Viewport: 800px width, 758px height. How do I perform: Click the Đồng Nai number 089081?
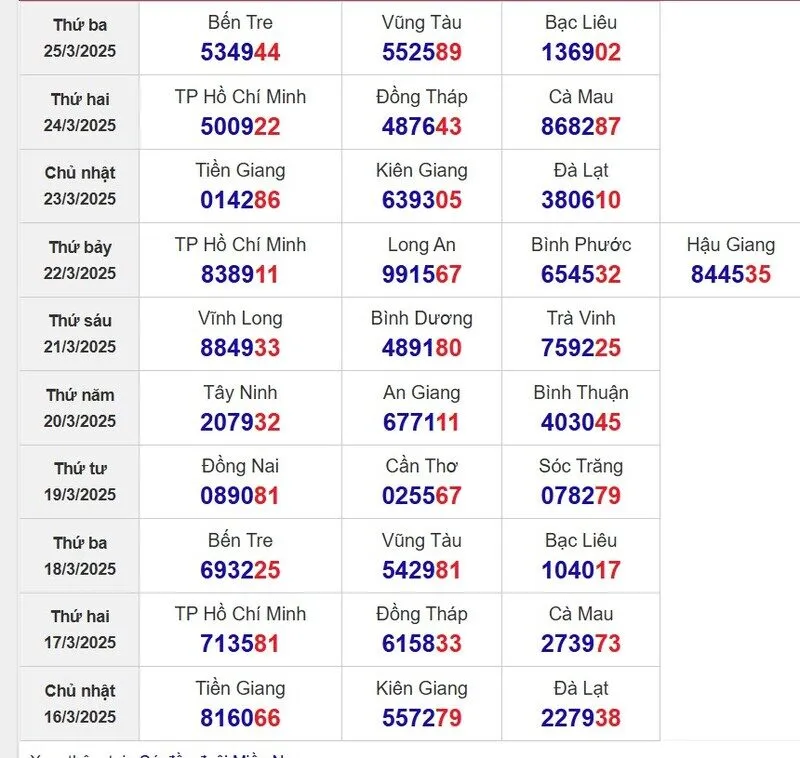click(x=240, y=496)
